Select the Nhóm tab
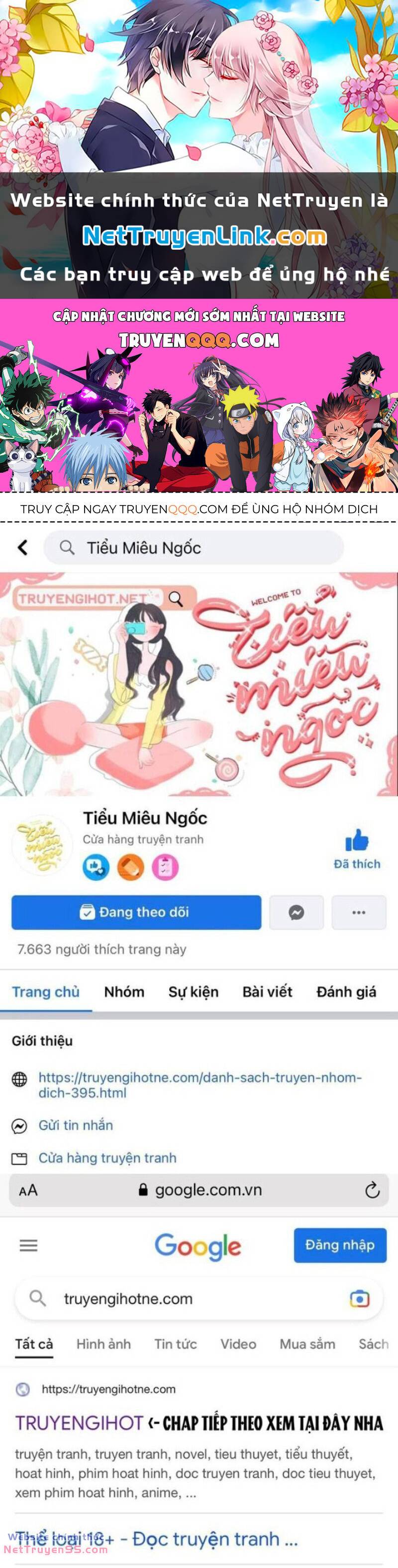Screen dimensions: 398x1568 [124, 992]
